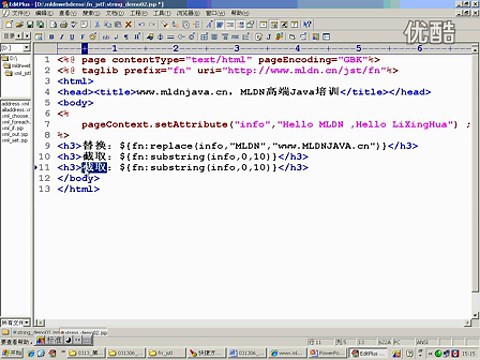The height and width of the screenshot is (360, 480).
Task: Click the horizontal scrollbar left arrow
Action: [x=40, y=323]
